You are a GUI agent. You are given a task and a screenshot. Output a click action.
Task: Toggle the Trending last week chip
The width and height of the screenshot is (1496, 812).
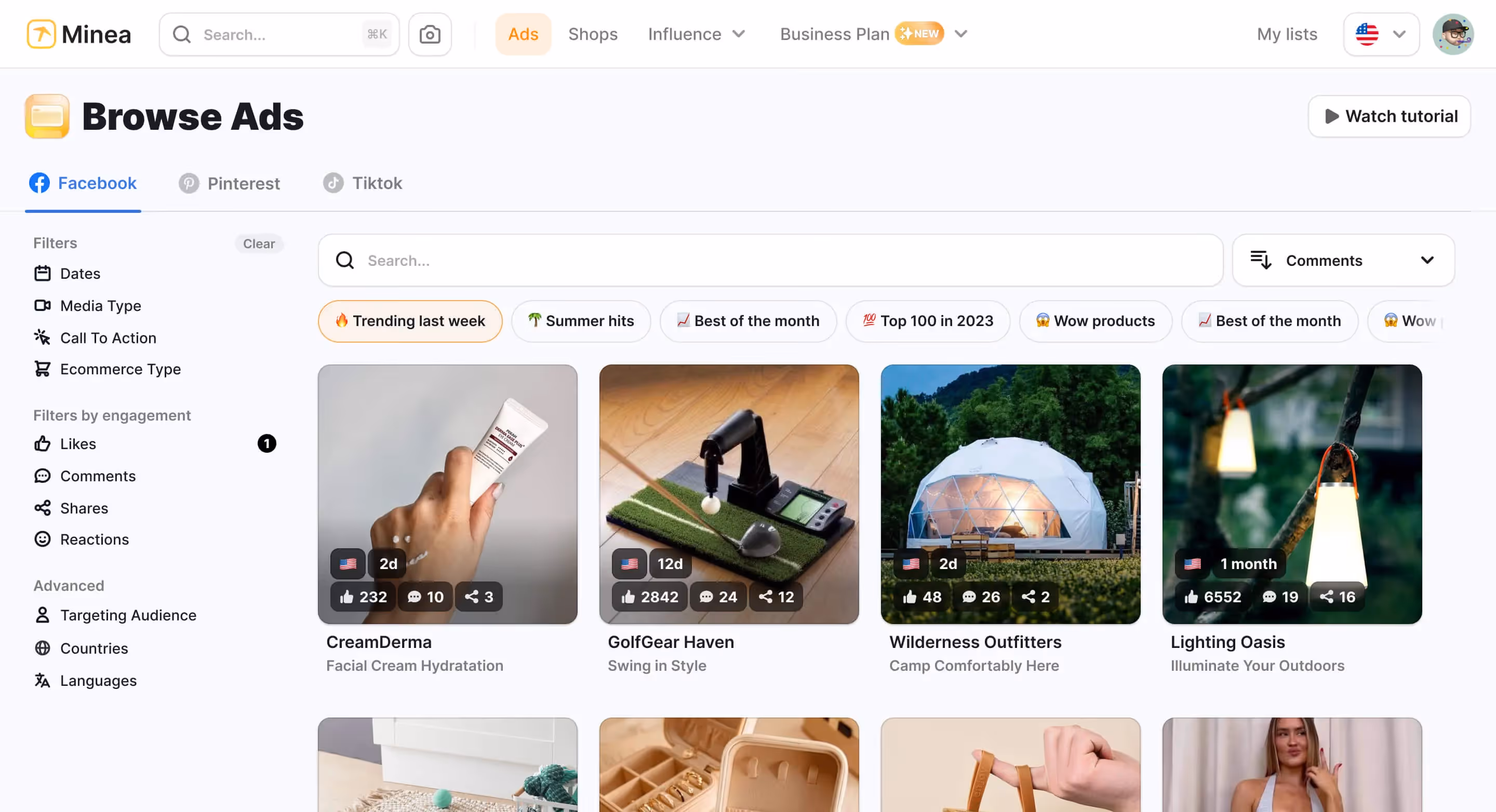coord(410,321)
